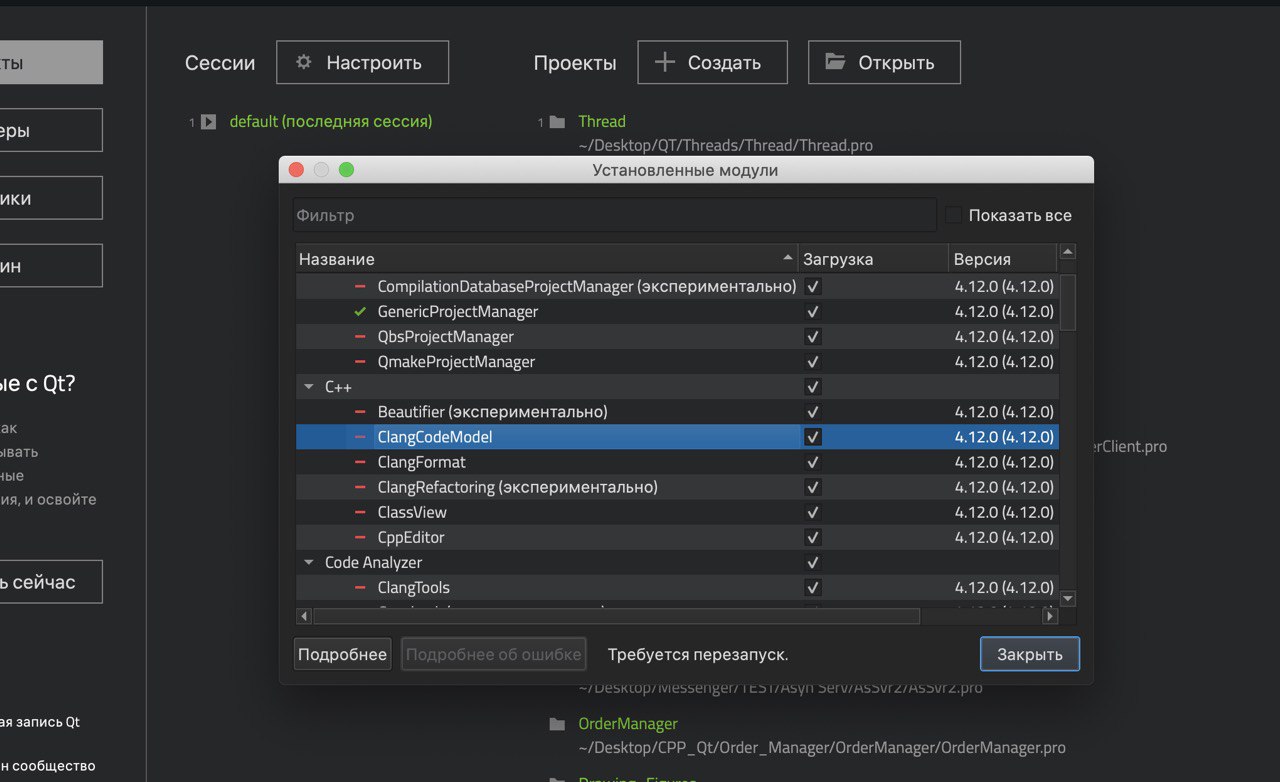Click the vertical scrollbar thumb of plugin list
Viewport: 1280px width, 782px height.
[1068, 301]
